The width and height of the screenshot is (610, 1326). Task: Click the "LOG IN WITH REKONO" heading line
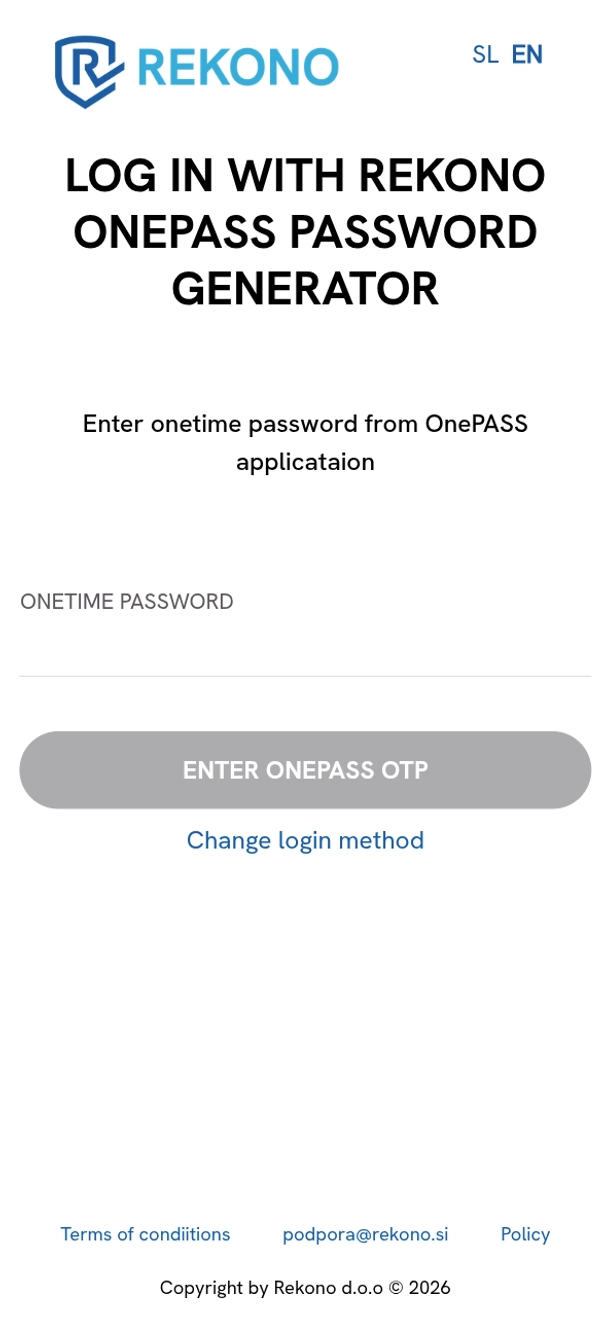pos(305,177)
